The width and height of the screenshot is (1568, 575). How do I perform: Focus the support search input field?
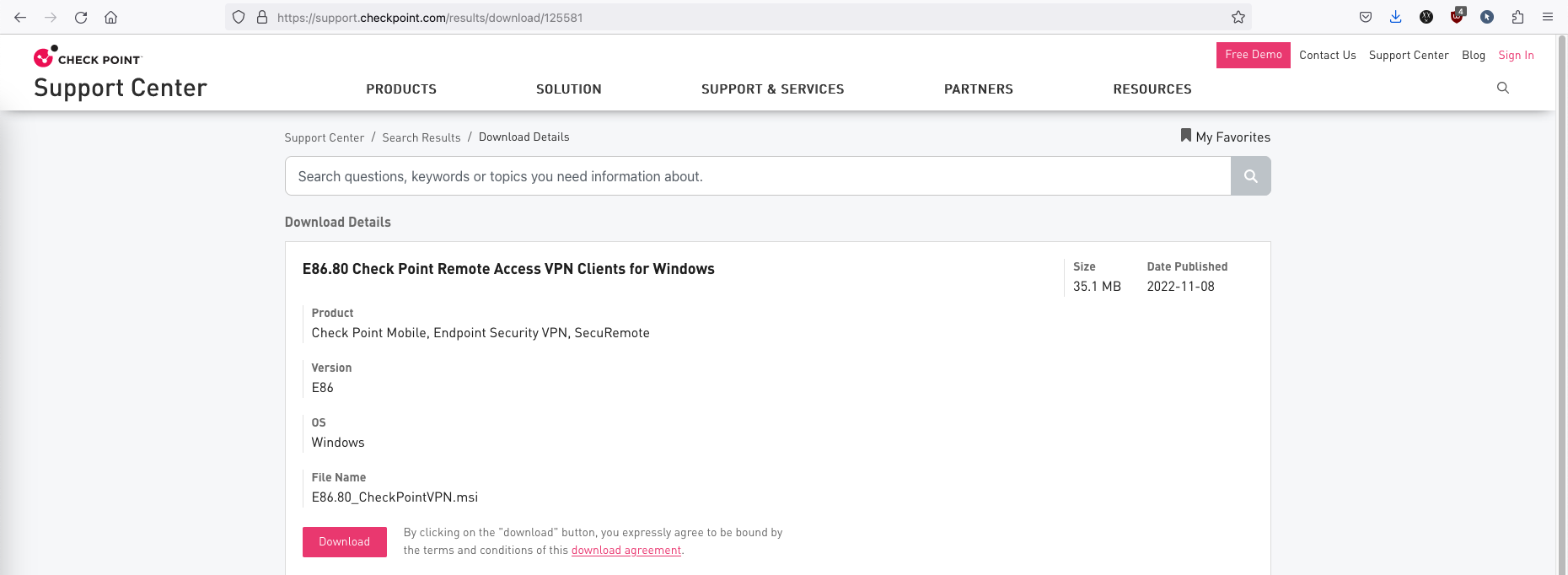click(x=757, y=176)
